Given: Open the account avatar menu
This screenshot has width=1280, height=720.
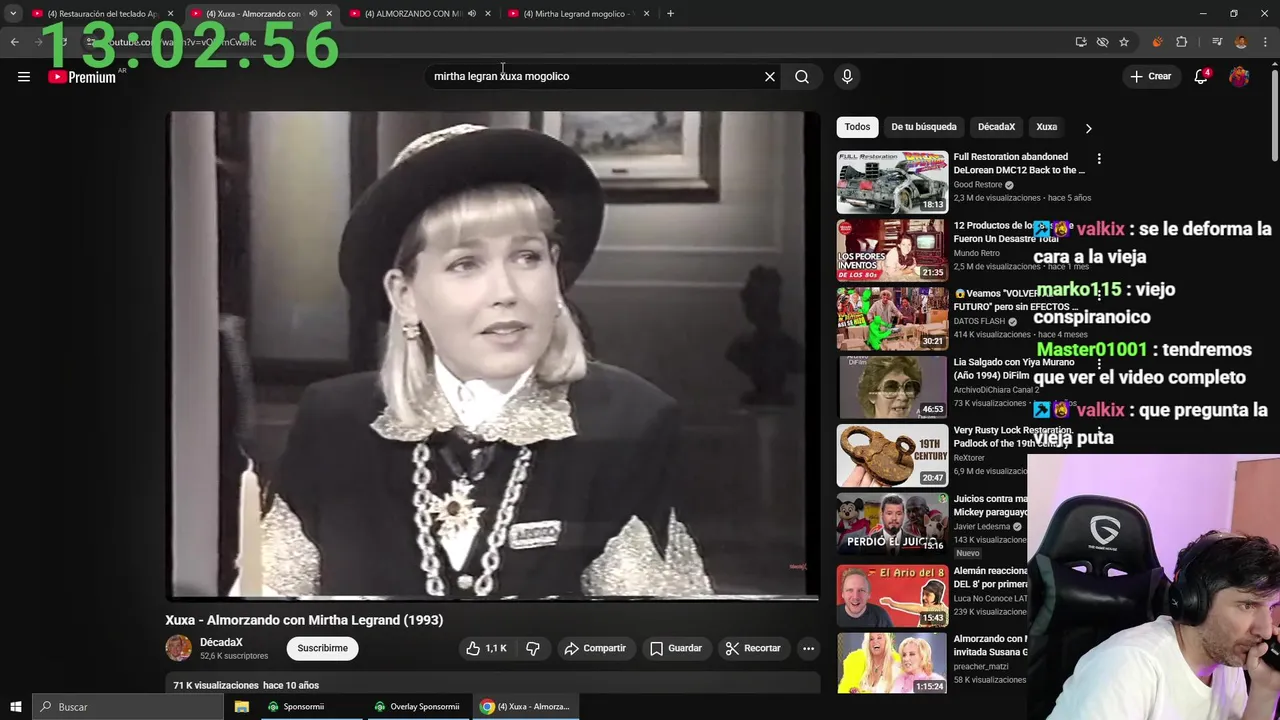Looking at the screenshot, I should tap(1239, 77).
